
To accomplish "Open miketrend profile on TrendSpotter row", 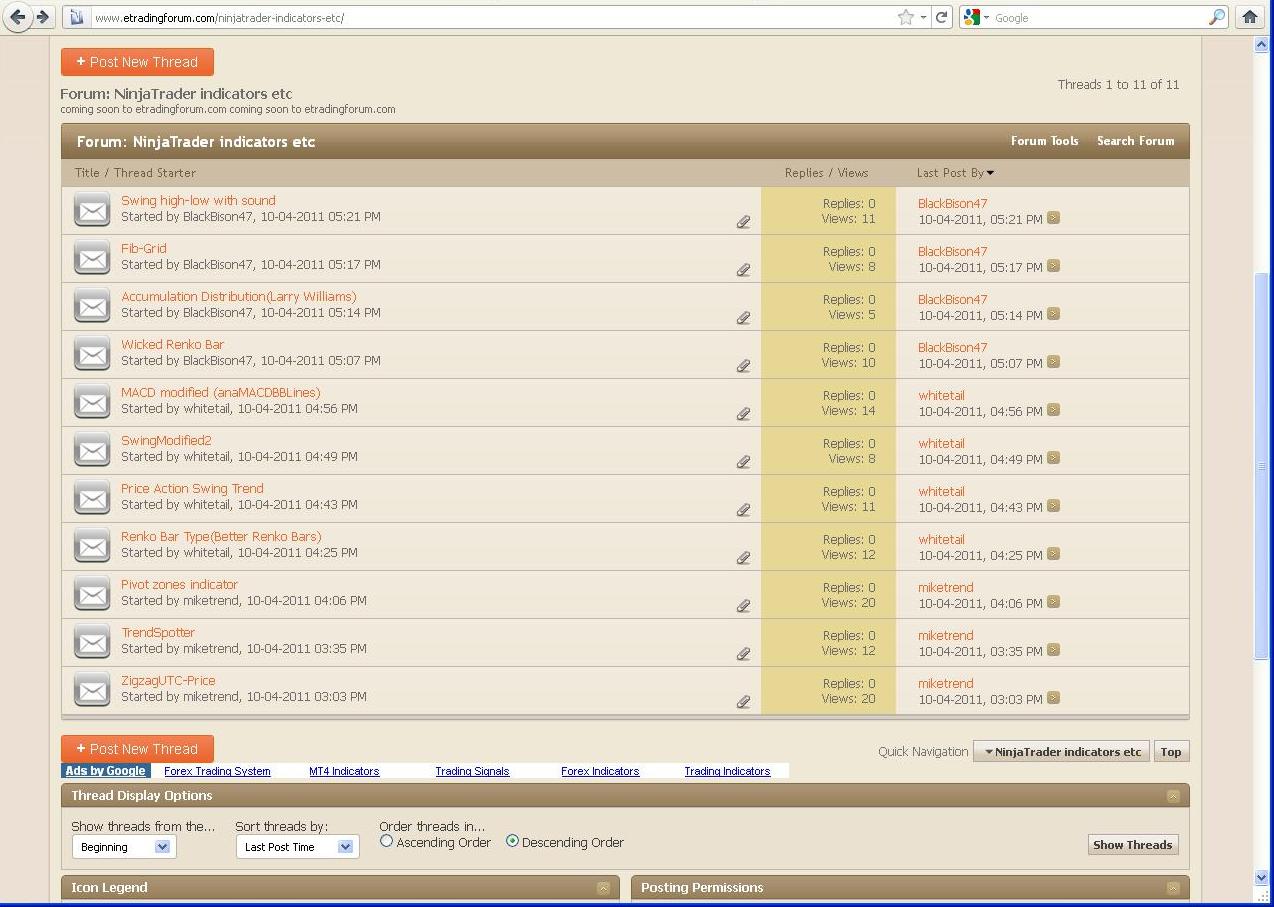I will pos(945,635).
